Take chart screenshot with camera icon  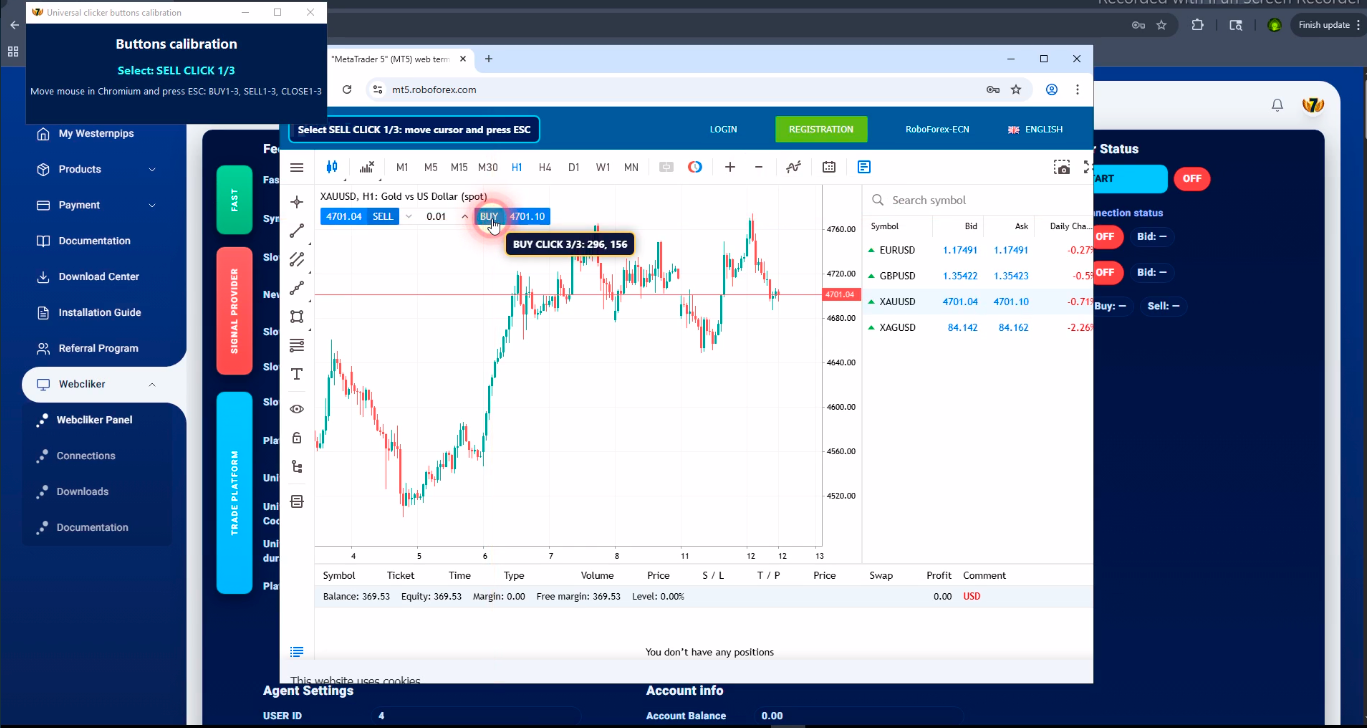1062,167
